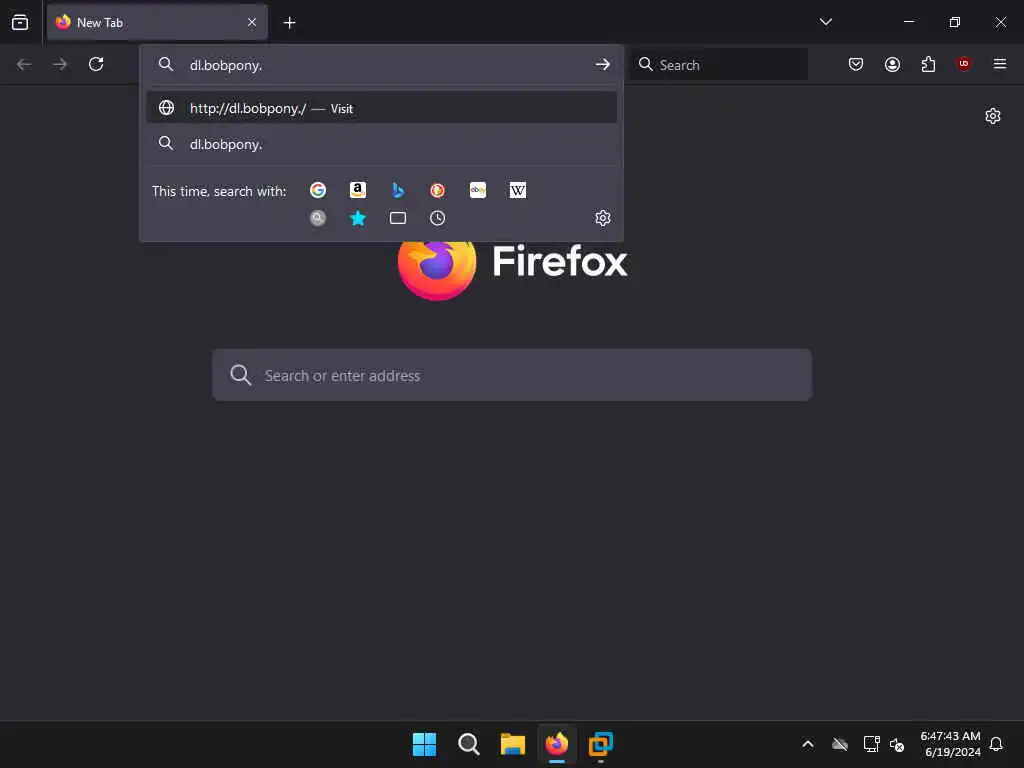Click Firefox icon in taskbar
Image resolution: width=1024 pixels, height=768 pixels.
click(557, 744)
